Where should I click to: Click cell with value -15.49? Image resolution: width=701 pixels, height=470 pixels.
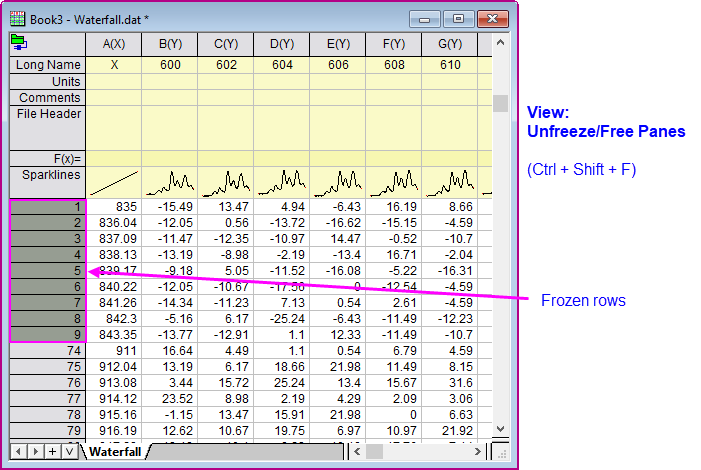[x=170, y=207]
